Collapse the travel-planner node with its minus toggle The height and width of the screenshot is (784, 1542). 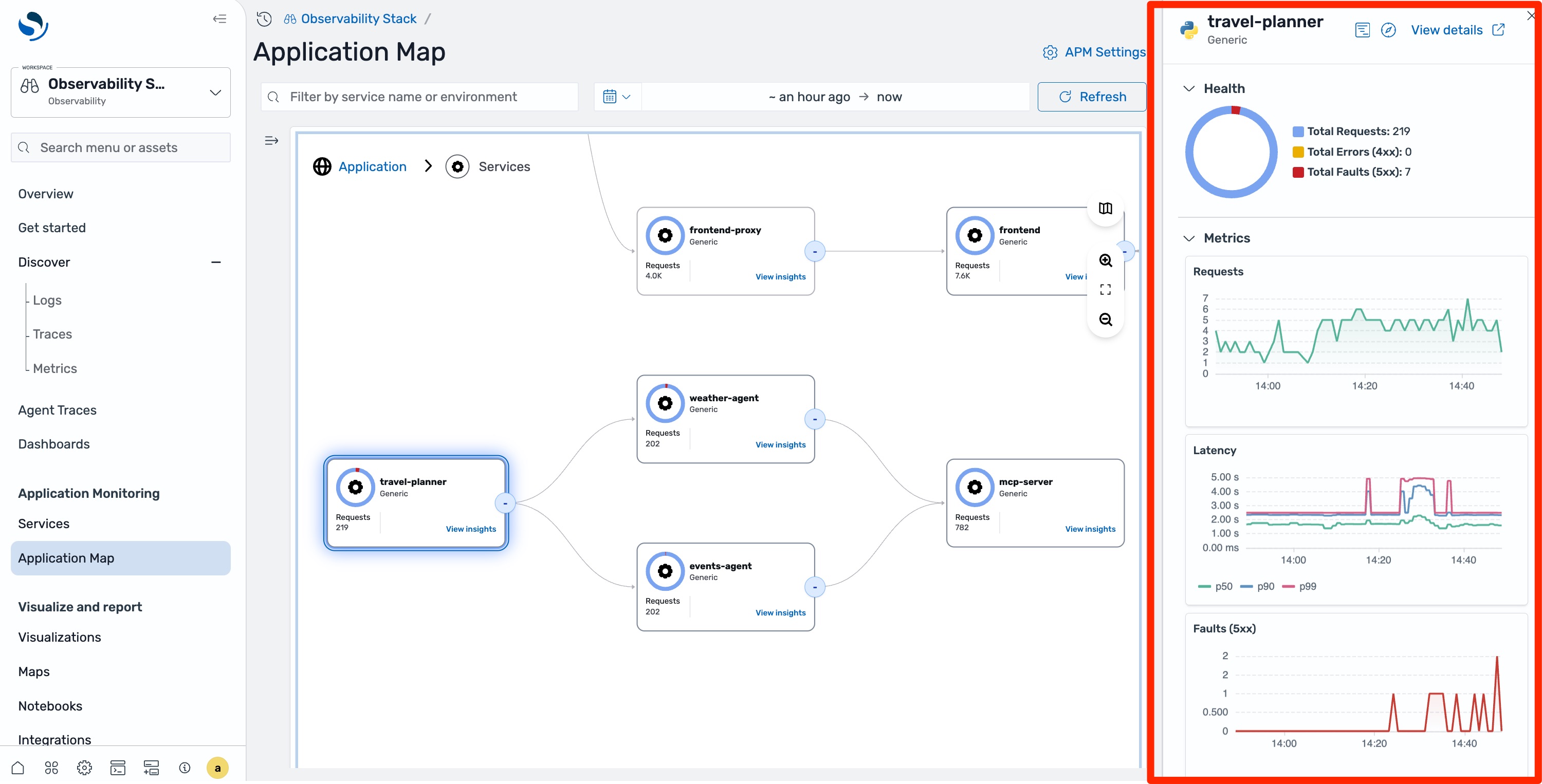click(506, 503)
